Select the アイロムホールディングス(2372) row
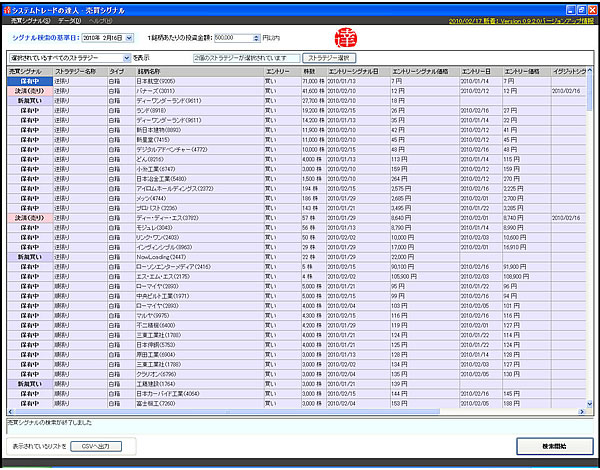Viewport: 600px width, 470px height. pos(297,189)
